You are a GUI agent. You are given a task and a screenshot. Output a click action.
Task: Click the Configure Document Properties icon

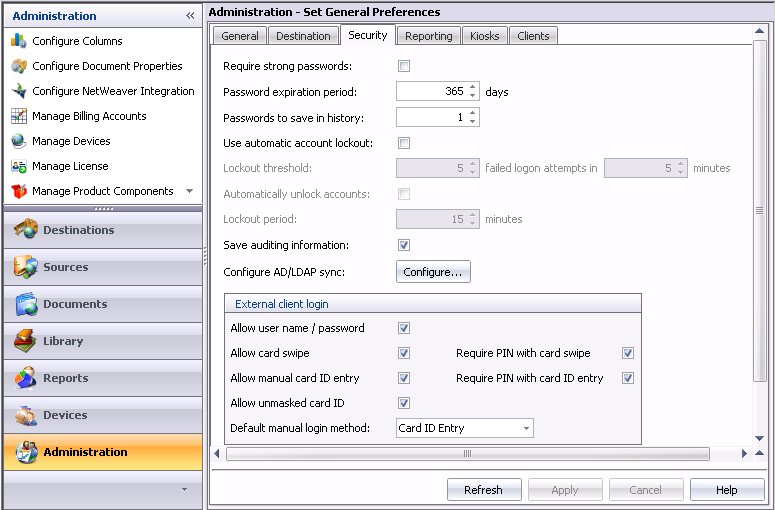coord(19,66)
